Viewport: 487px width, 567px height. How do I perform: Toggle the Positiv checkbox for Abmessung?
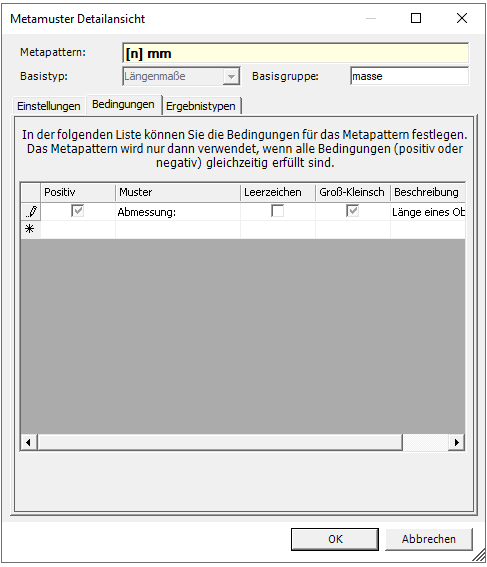pos(77,210)
